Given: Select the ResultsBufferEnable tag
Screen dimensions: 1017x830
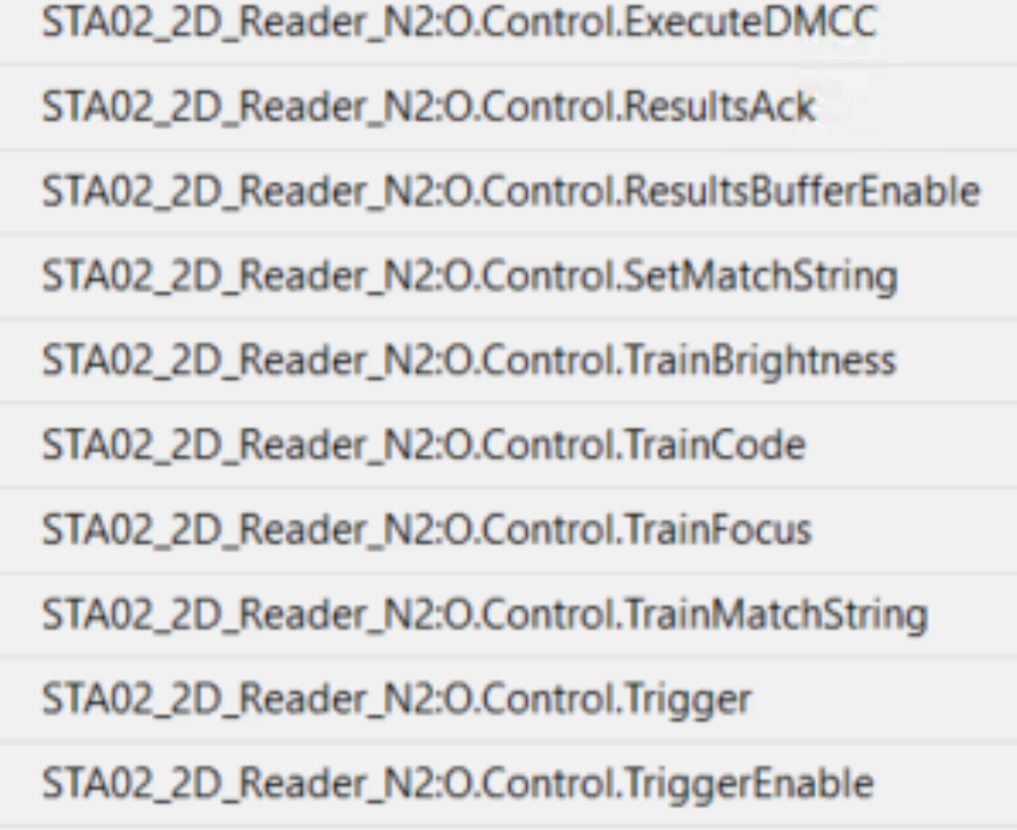Looking at the screenshot, I should [510, 191].
